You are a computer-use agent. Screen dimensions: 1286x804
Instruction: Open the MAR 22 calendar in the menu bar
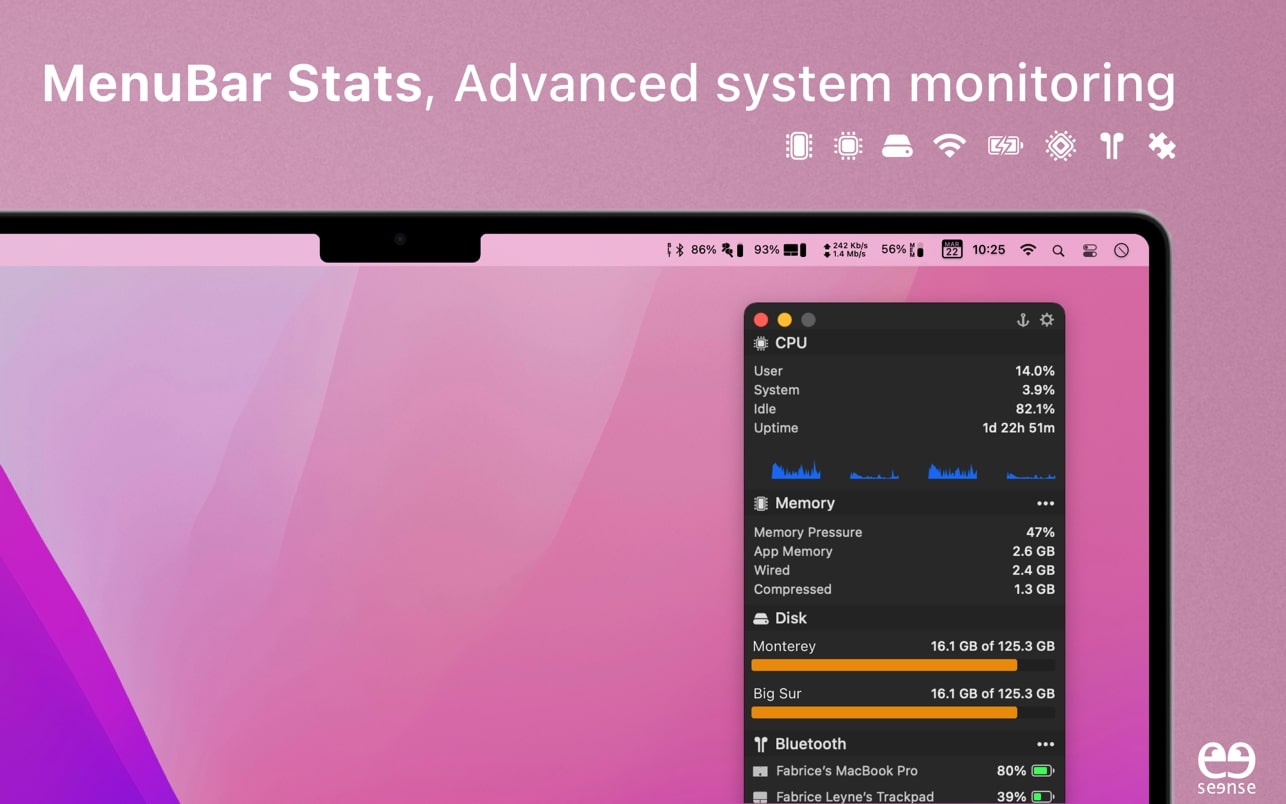[x=951, y=249]
